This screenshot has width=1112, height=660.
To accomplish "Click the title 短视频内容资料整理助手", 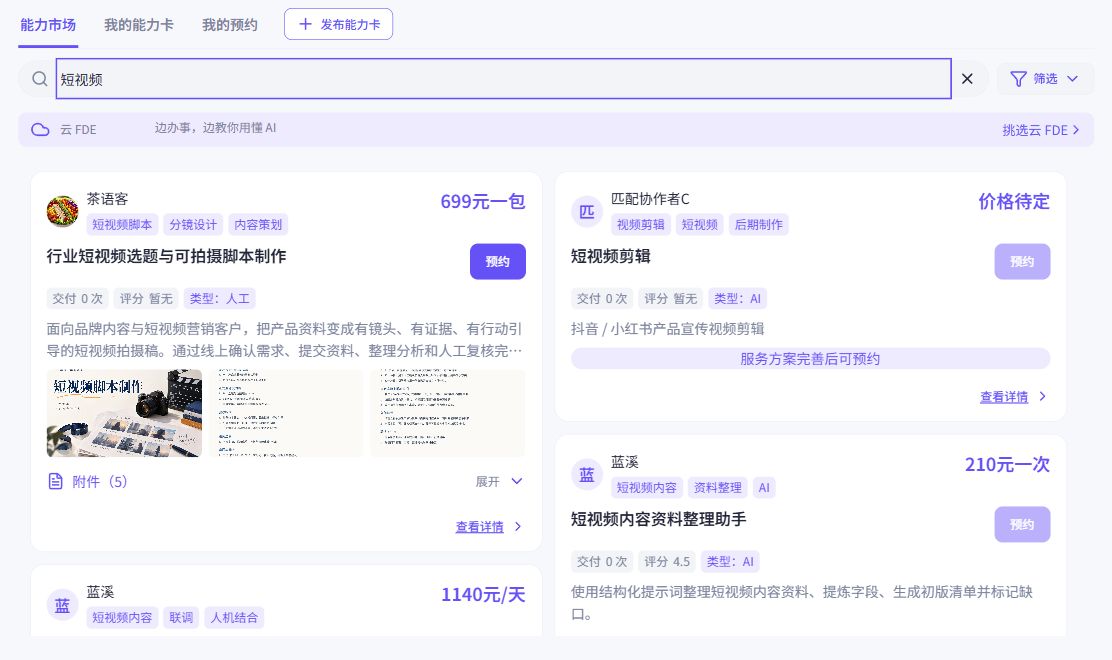I will [659, 520].
